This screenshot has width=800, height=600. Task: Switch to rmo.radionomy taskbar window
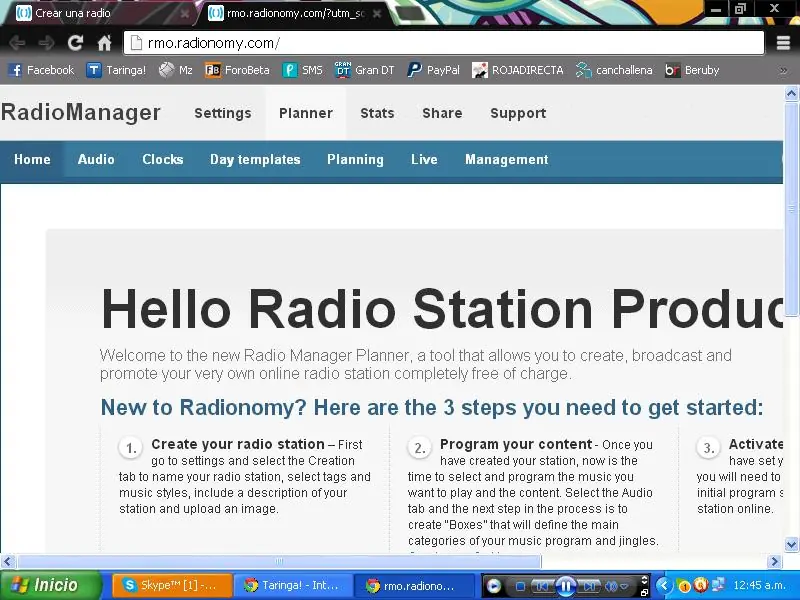pyautogui.click(x=412, y=585)
